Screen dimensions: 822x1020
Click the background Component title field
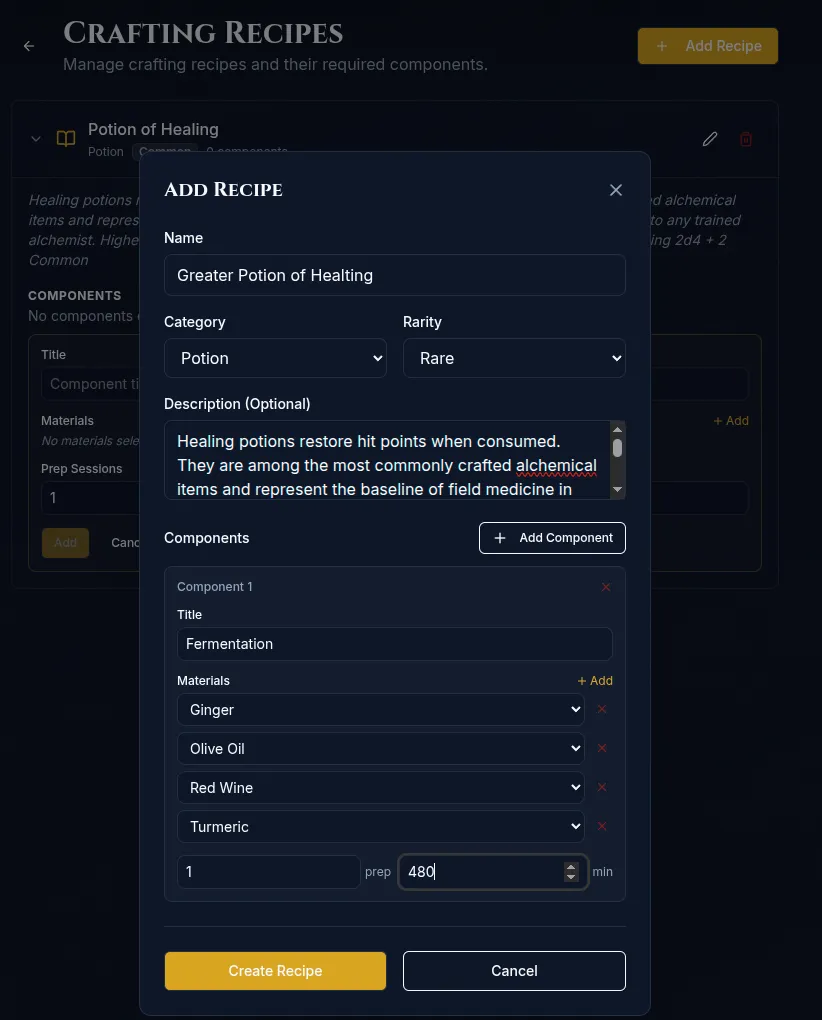(x=90, y=384)
